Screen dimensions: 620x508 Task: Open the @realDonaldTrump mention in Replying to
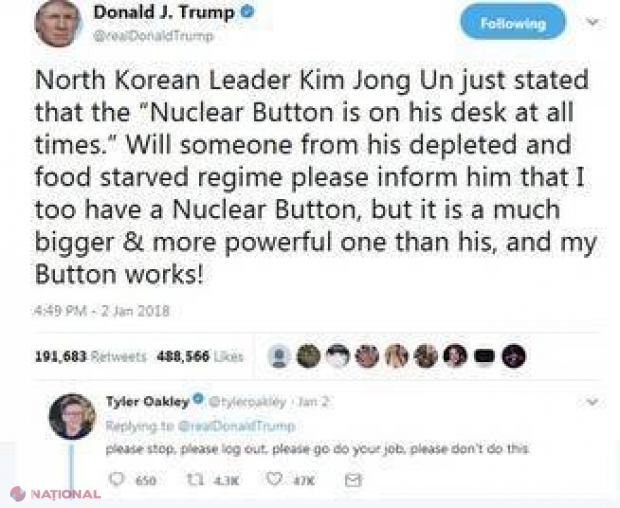pos(237,426)
